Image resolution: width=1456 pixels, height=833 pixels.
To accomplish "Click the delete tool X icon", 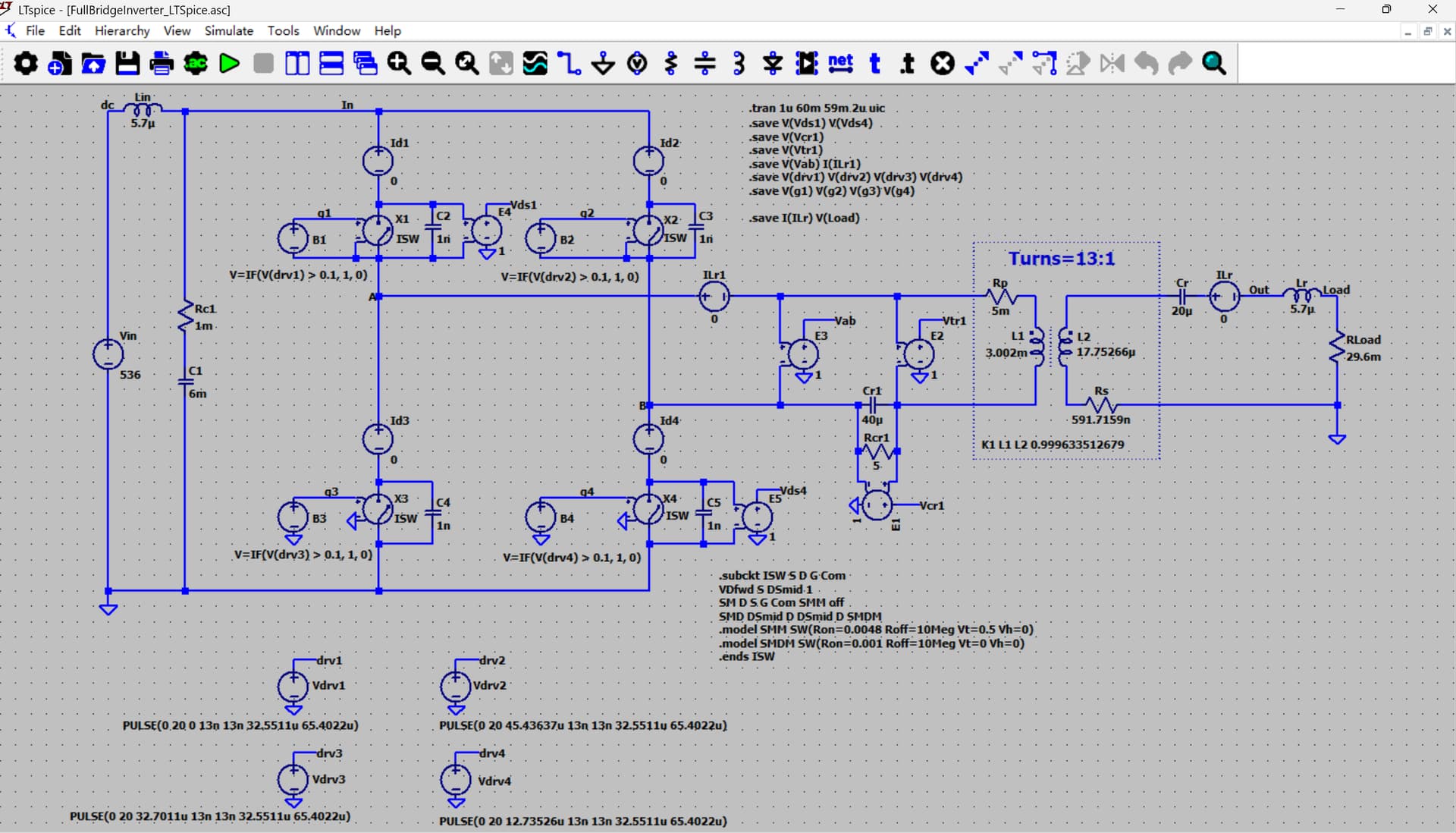I will (x=942, y=64).
